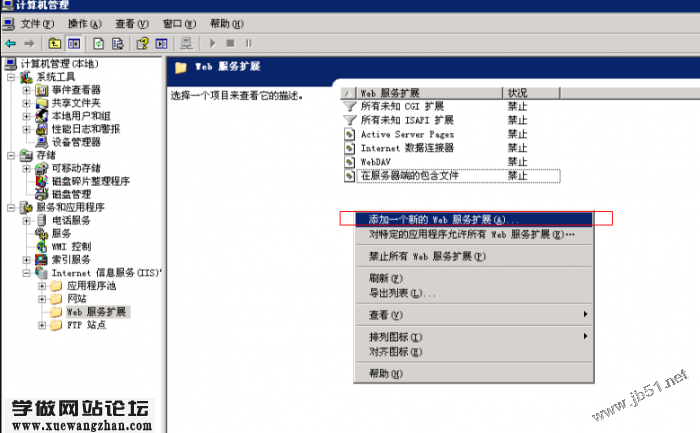This screenshot has width=700, height=433.
Task: Expand the 应用程序池 tree node
Action: click(42, 285)
